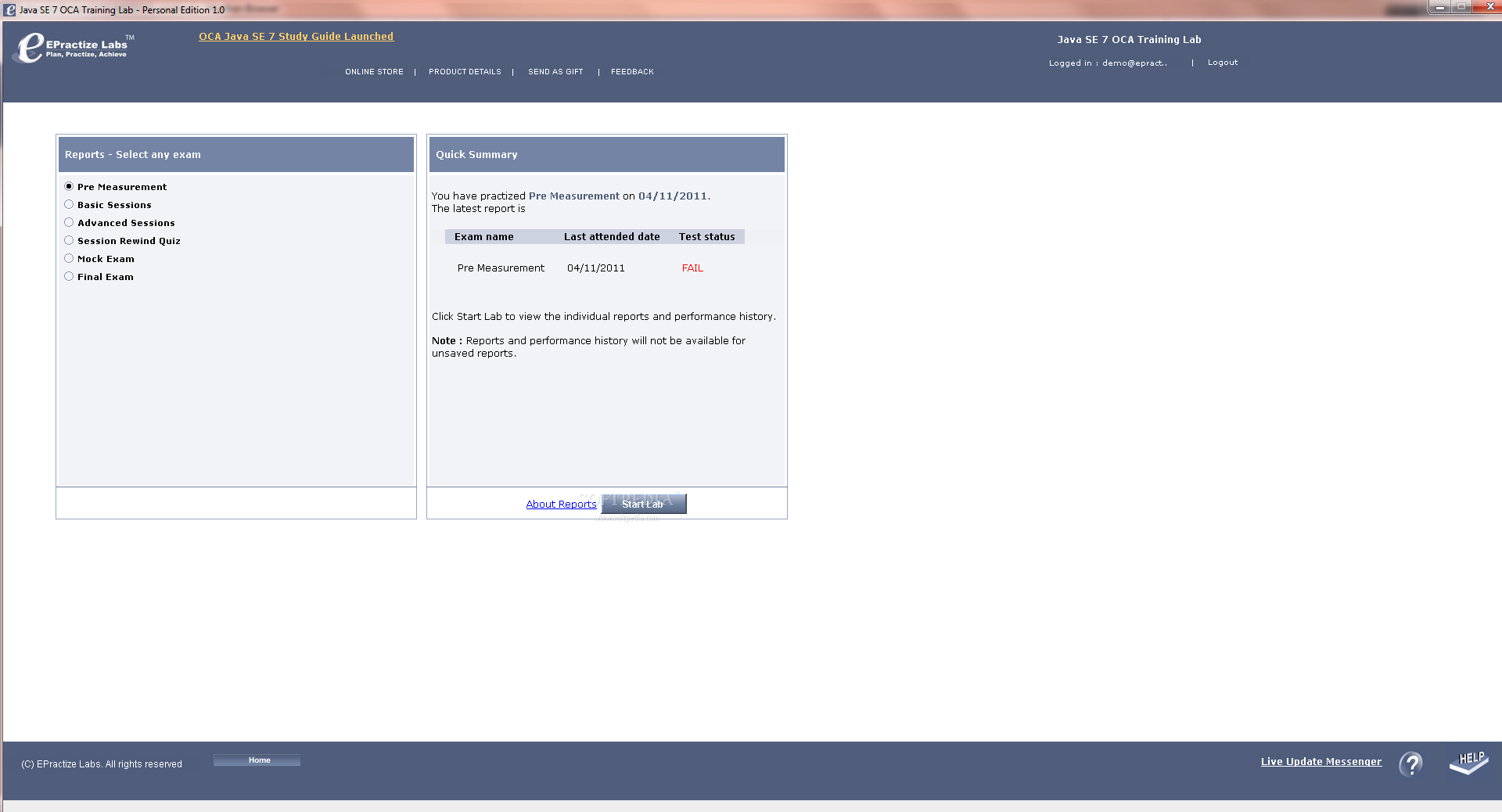Click the app icon in title bar

pyautogui.click(x=9, y=10)
